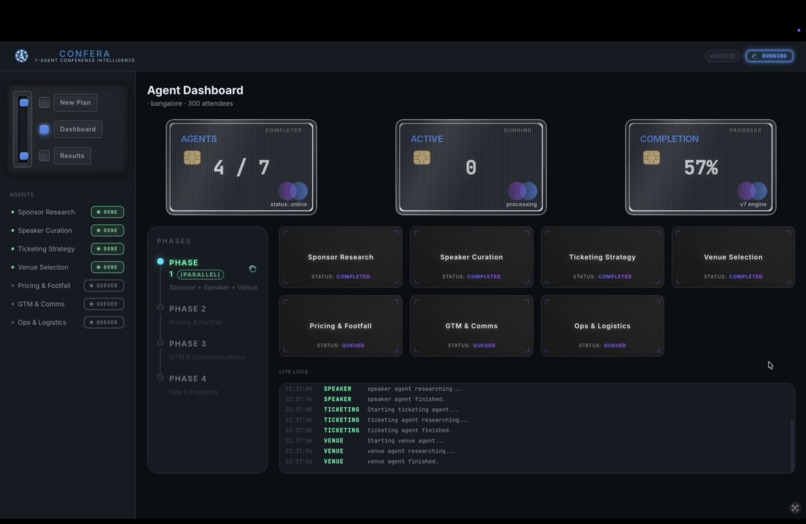Click the DONE badge for Speaker Curation

[x=107, y=230]
